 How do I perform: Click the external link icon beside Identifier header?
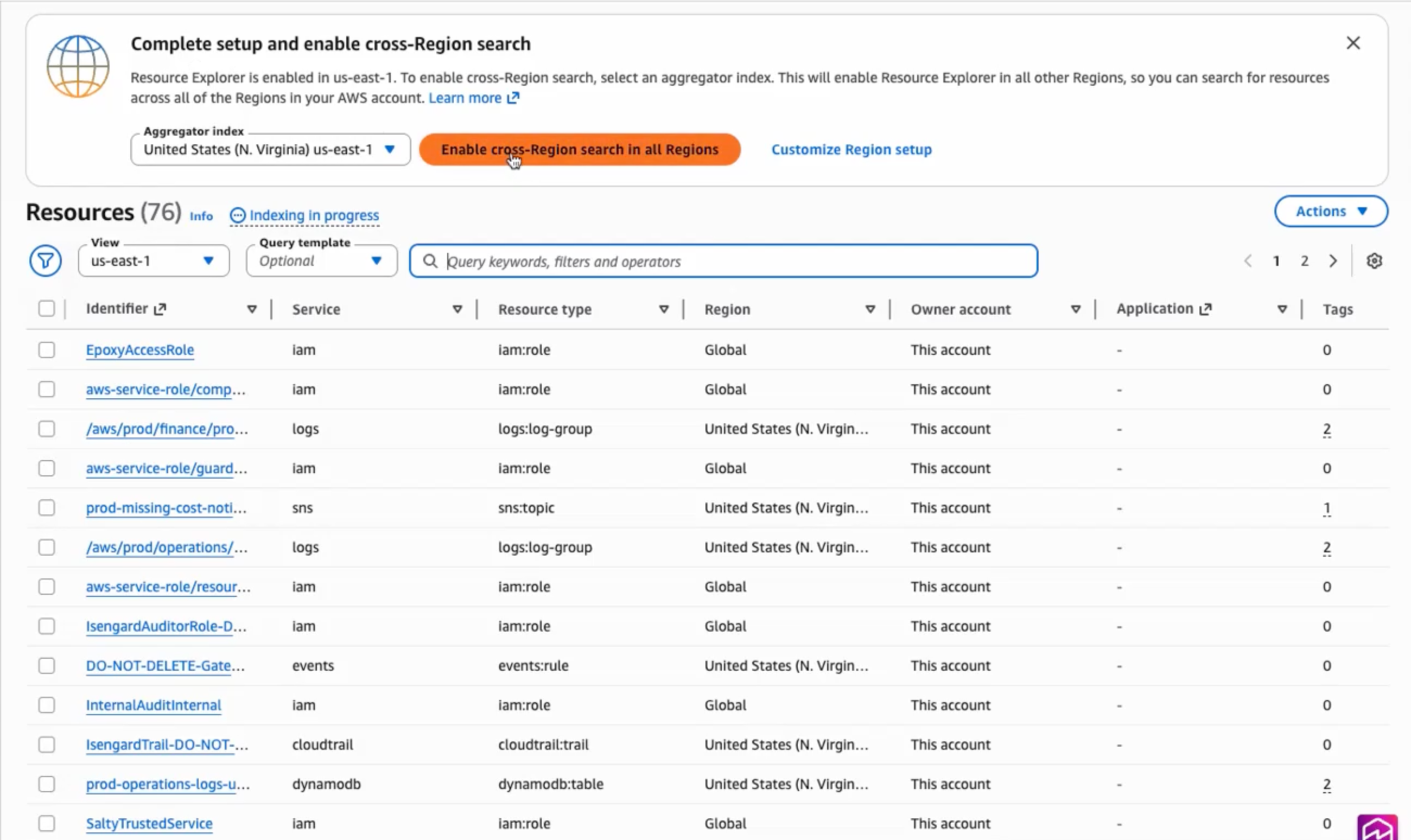point(160,309)
